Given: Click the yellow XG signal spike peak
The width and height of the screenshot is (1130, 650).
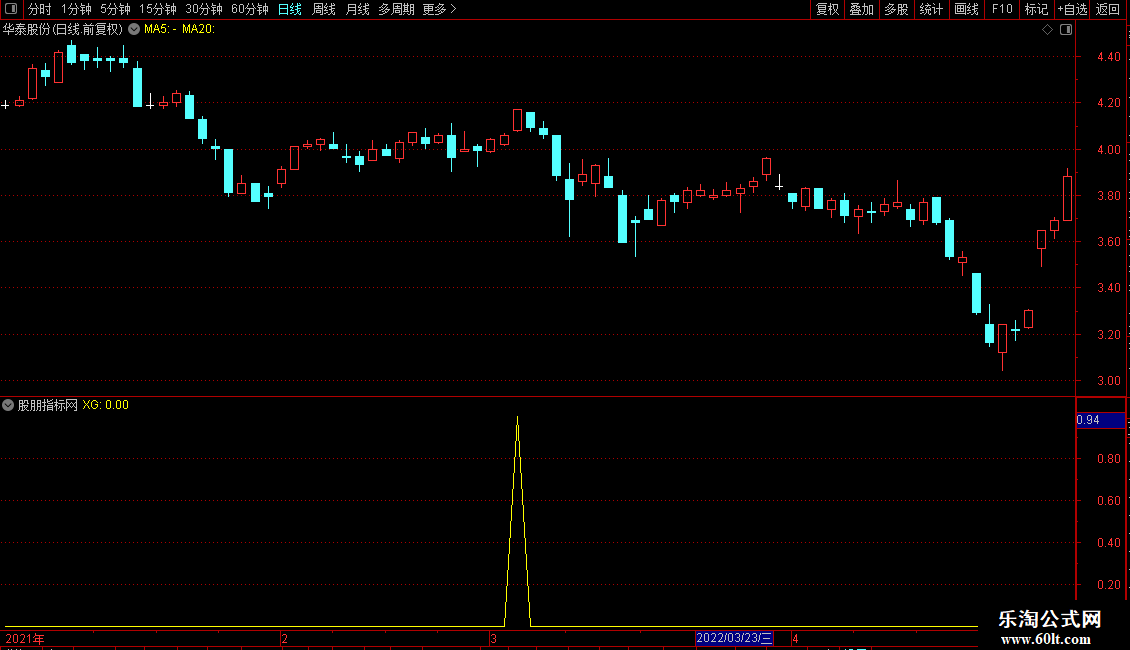Looking at the screenshot, I should (517, 418).
